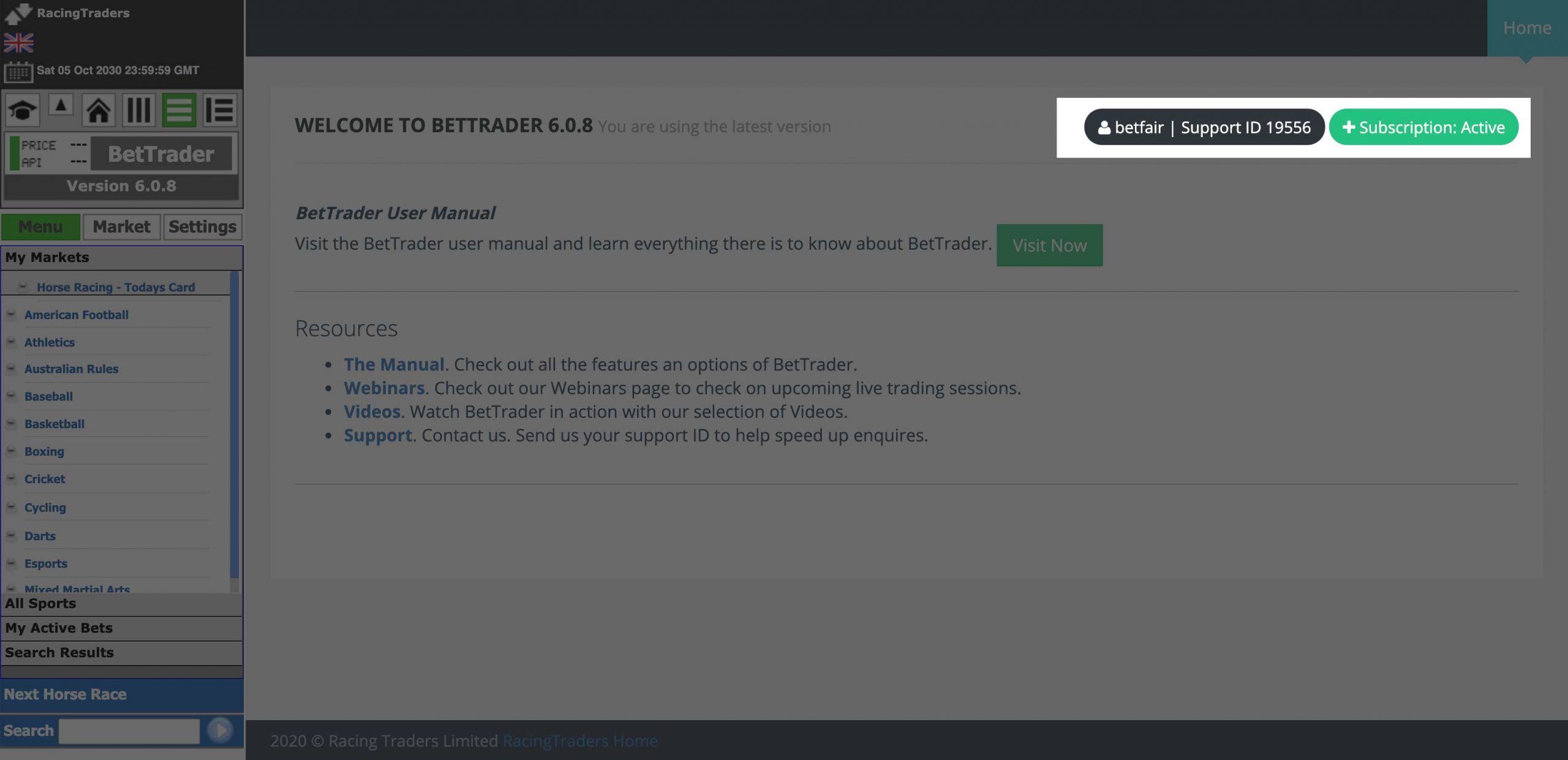Expand the Esports sports category
This screenshot has width=1568, height=760.
(x=11, y=563)
